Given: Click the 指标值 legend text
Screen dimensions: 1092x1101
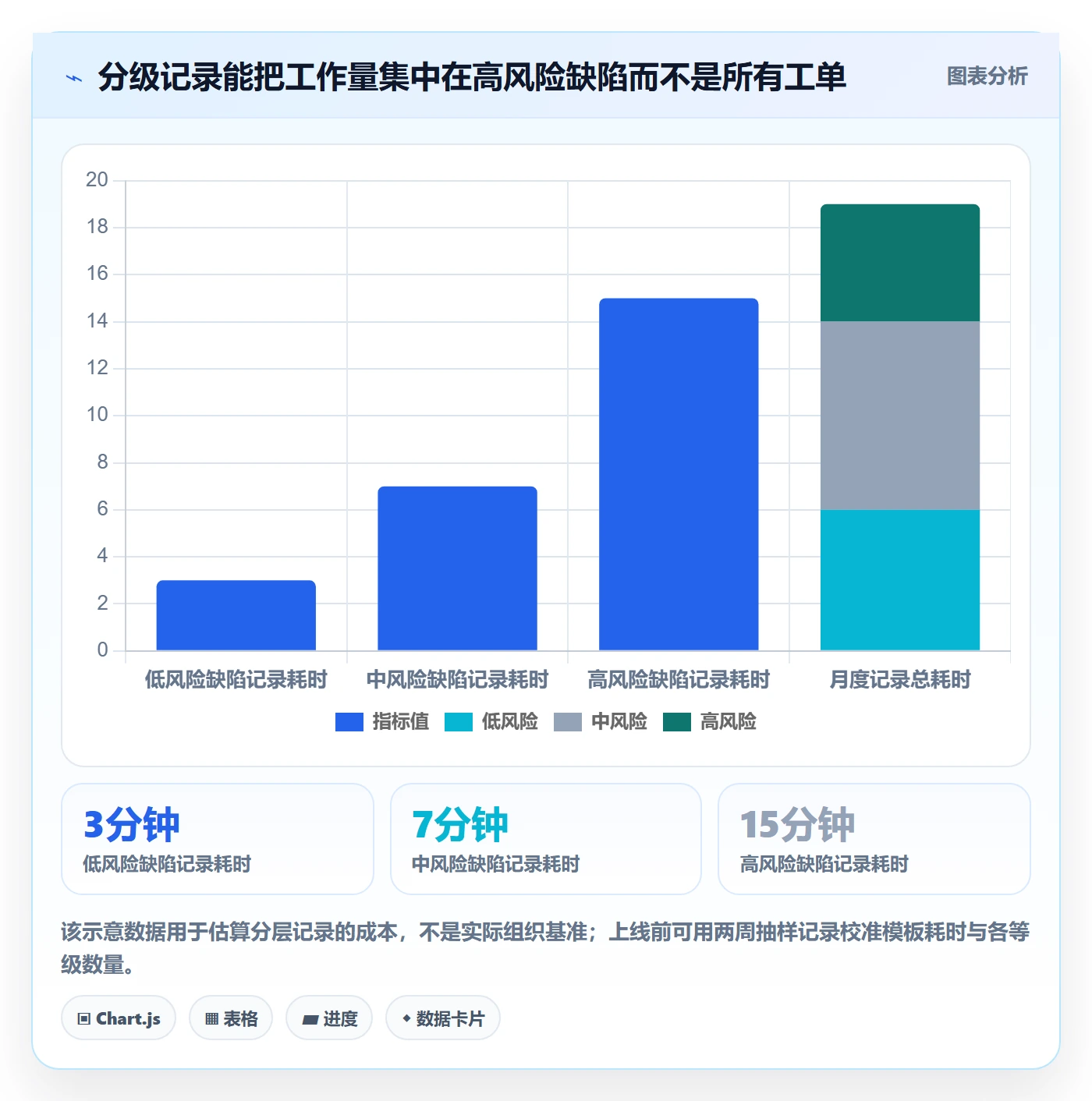Looking at the screenshot, I should (401, 722).
